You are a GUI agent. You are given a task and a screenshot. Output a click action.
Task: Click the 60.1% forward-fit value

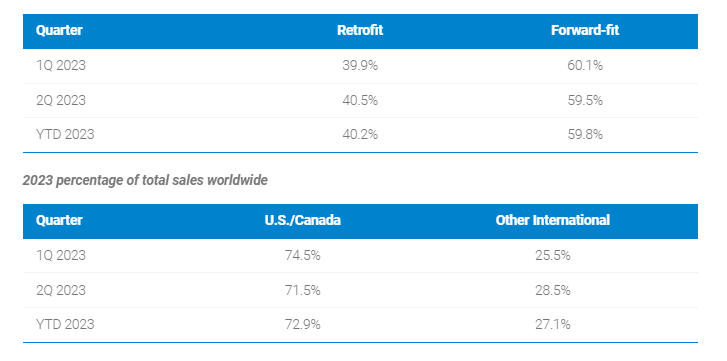tap(585, 66)
